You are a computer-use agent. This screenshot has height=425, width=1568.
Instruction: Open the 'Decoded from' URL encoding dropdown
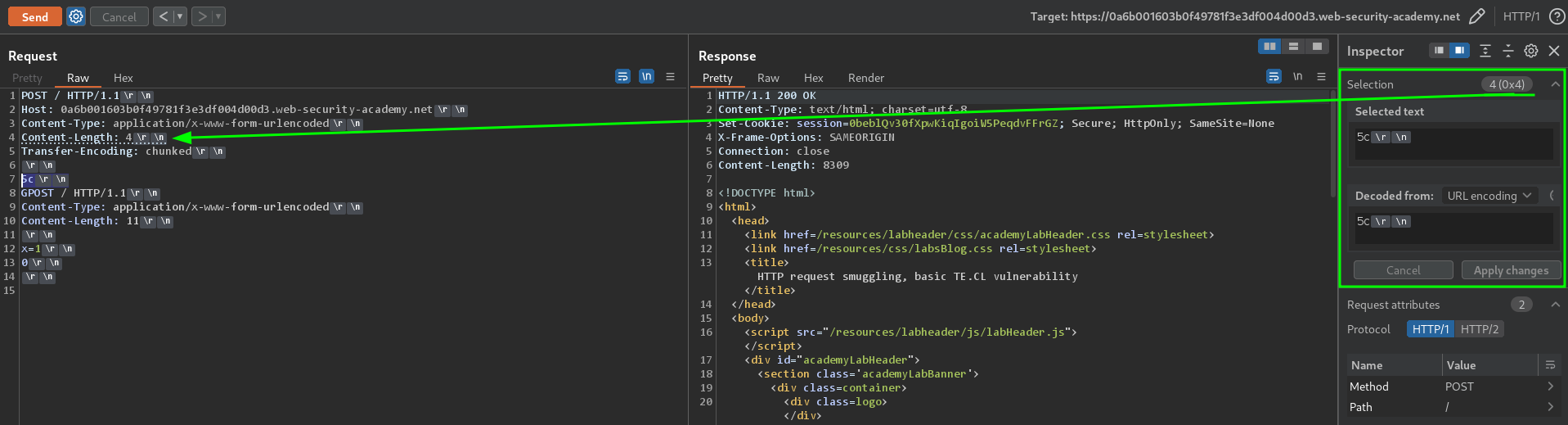point(1489,196)
